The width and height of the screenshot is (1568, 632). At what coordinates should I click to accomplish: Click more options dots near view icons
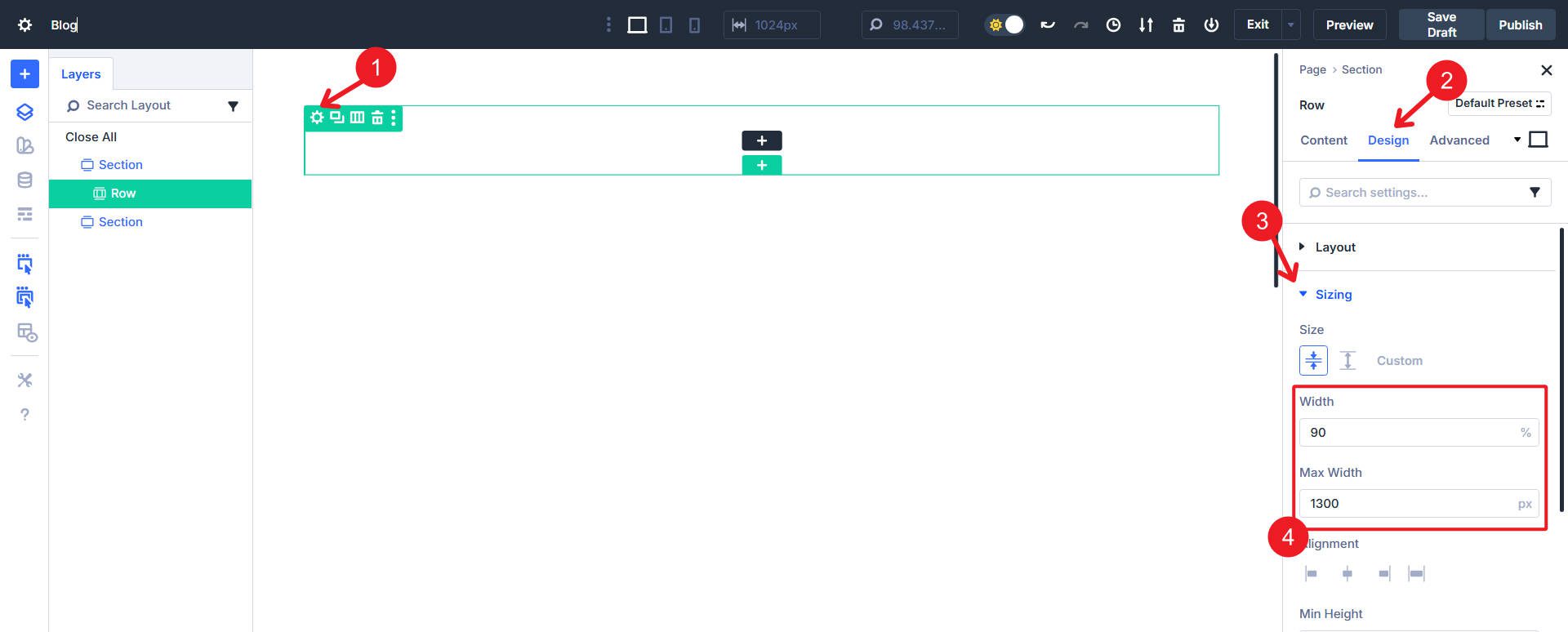(x=608, y=24)
